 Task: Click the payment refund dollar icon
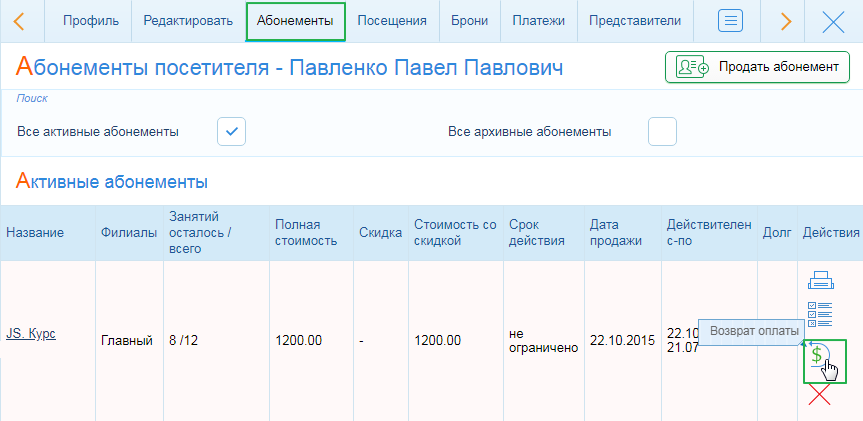click(818, 356)
